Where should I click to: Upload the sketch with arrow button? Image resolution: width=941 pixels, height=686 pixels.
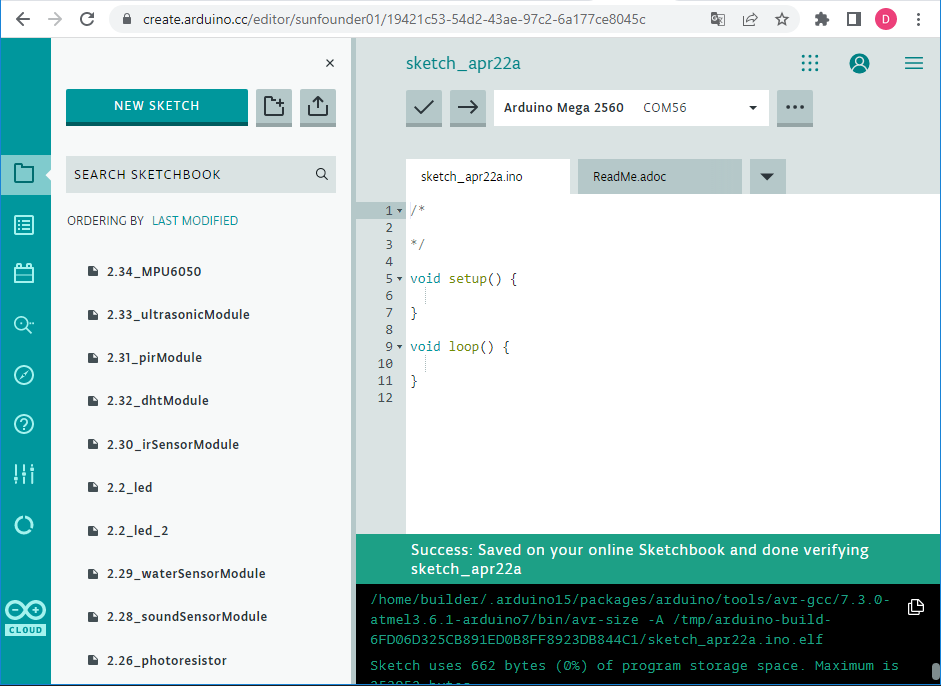tap(467, 108)
